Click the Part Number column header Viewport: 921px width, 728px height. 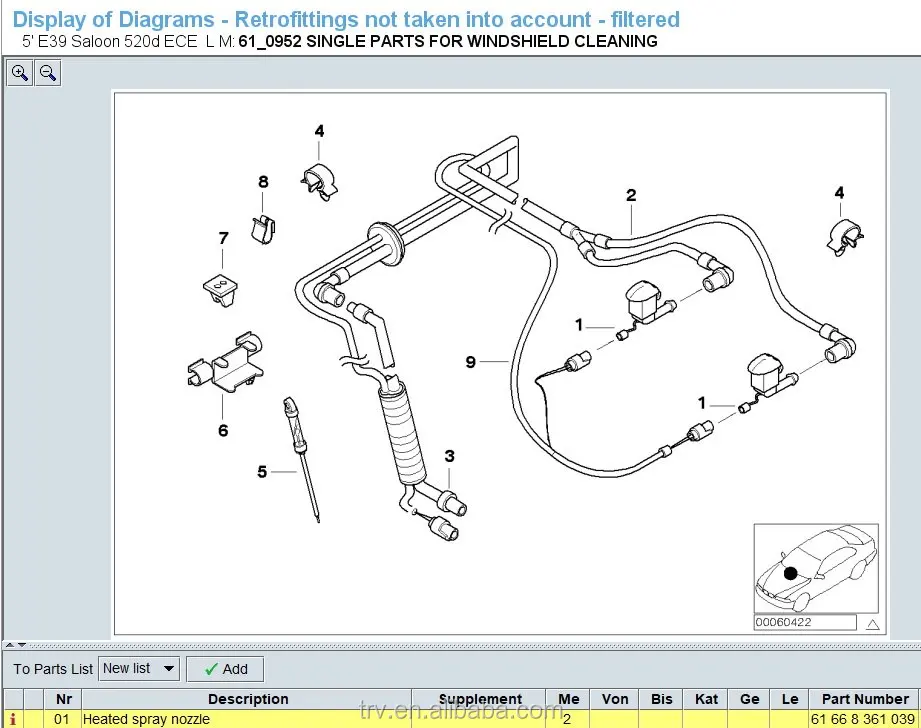(865, 699)
